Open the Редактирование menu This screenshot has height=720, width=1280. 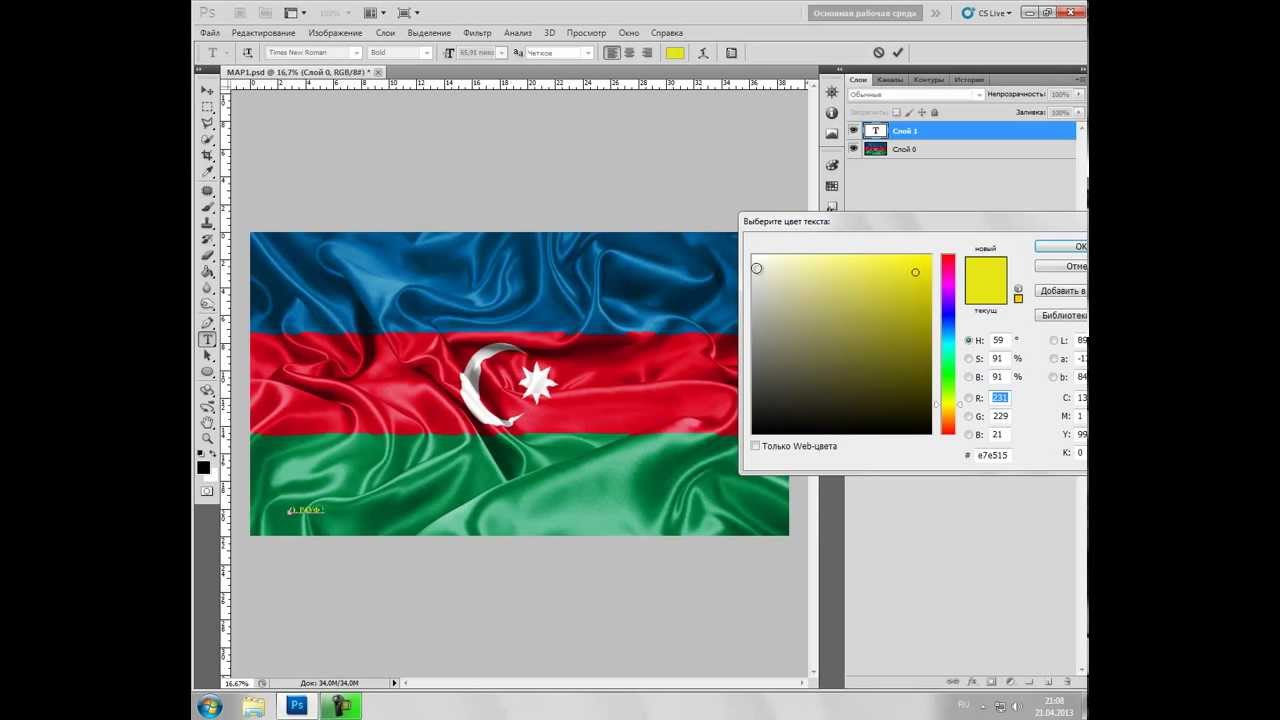(x=263, y=33)
